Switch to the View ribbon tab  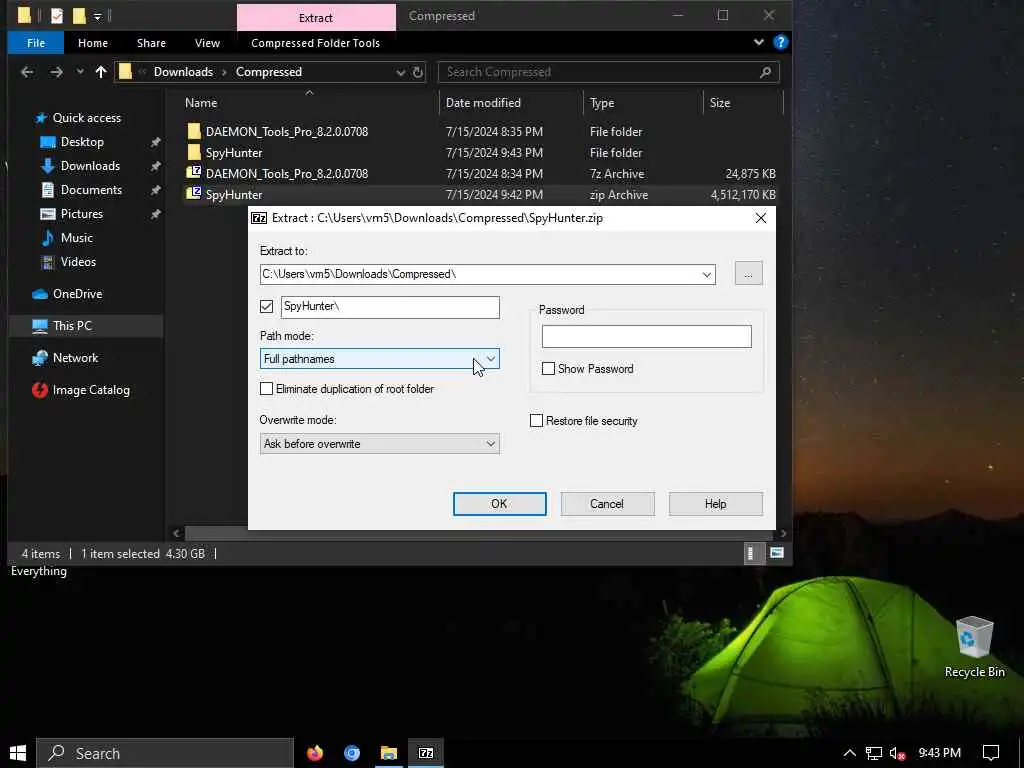(x=207, y=43)
